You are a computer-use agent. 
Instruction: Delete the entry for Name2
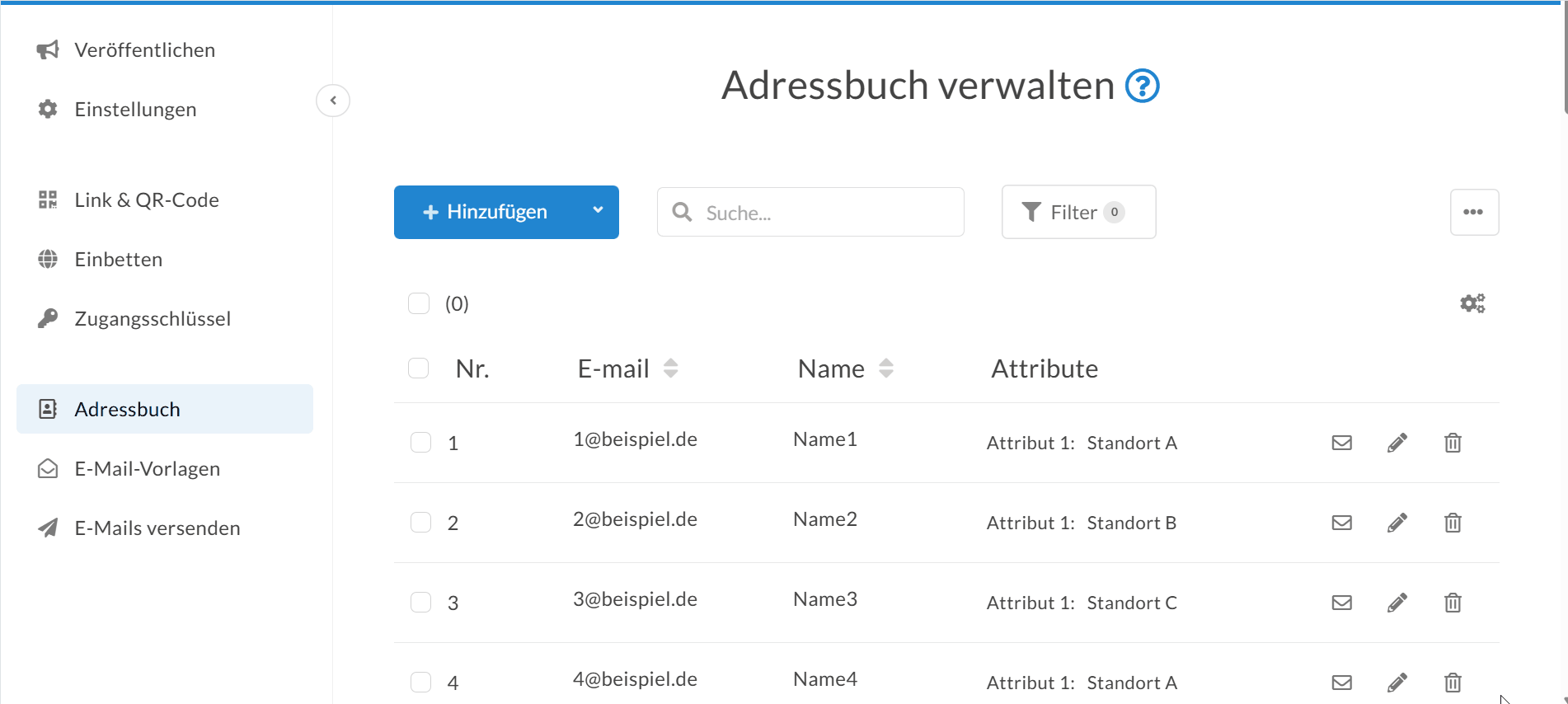coord(1453,523)
